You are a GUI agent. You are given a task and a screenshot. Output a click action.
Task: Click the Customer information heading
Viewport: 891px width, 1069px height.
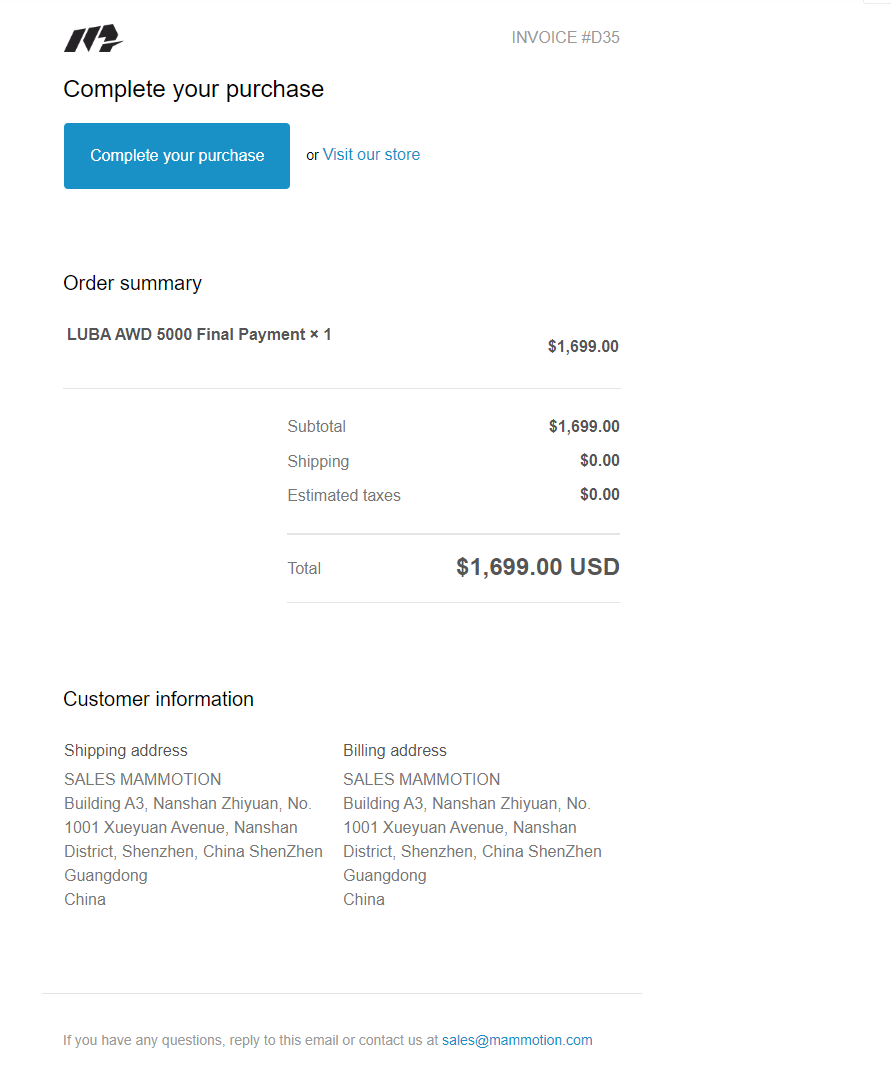click(x=158, y=699)
